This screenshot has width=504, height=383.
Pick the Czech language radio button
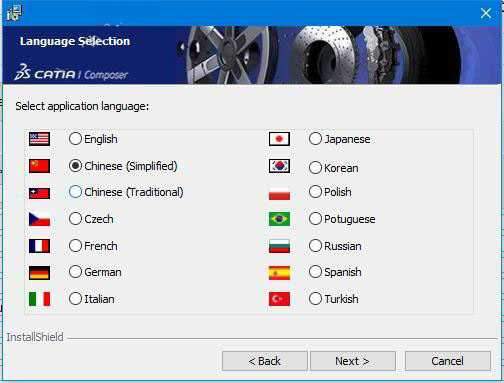75,219
